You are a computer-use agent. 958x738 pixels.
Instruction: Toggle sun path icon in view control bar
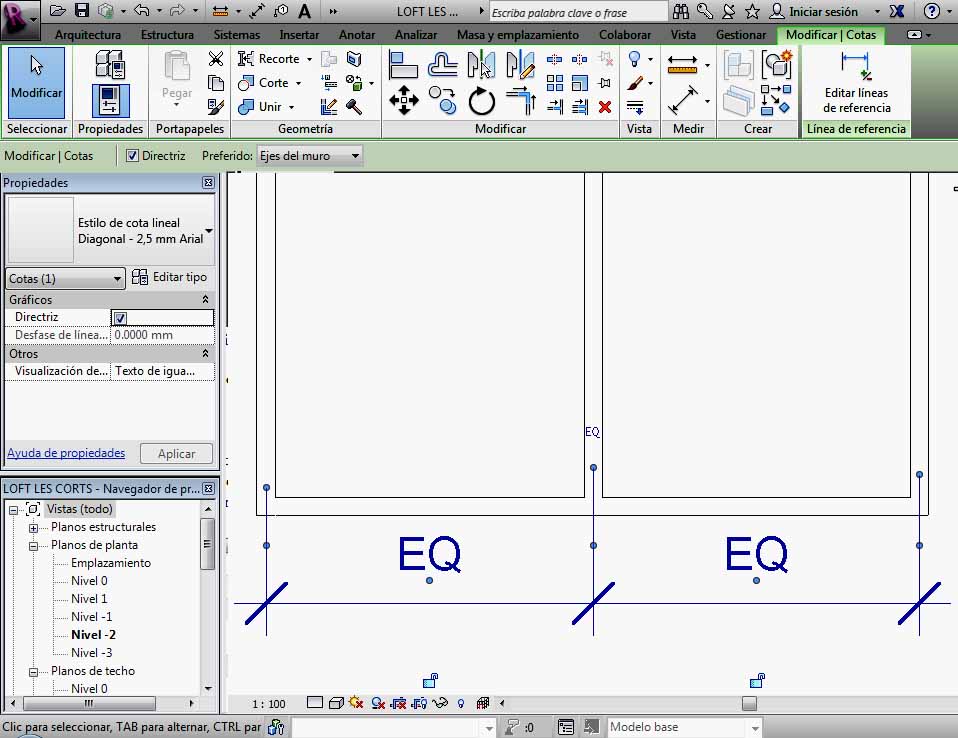tap(357, 703)
